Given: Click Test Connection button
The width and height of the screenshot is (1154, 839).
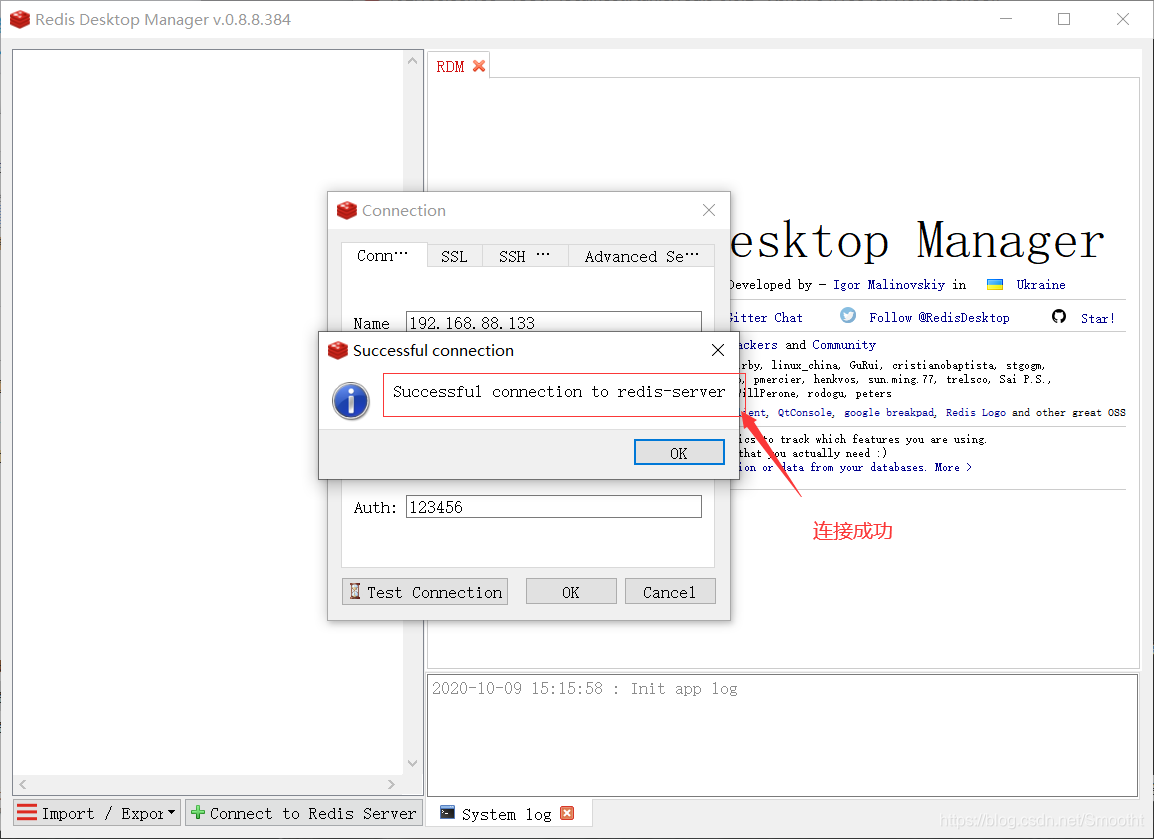Looking at the screenshot, I should pyautogui.click(x=425, y=592).
